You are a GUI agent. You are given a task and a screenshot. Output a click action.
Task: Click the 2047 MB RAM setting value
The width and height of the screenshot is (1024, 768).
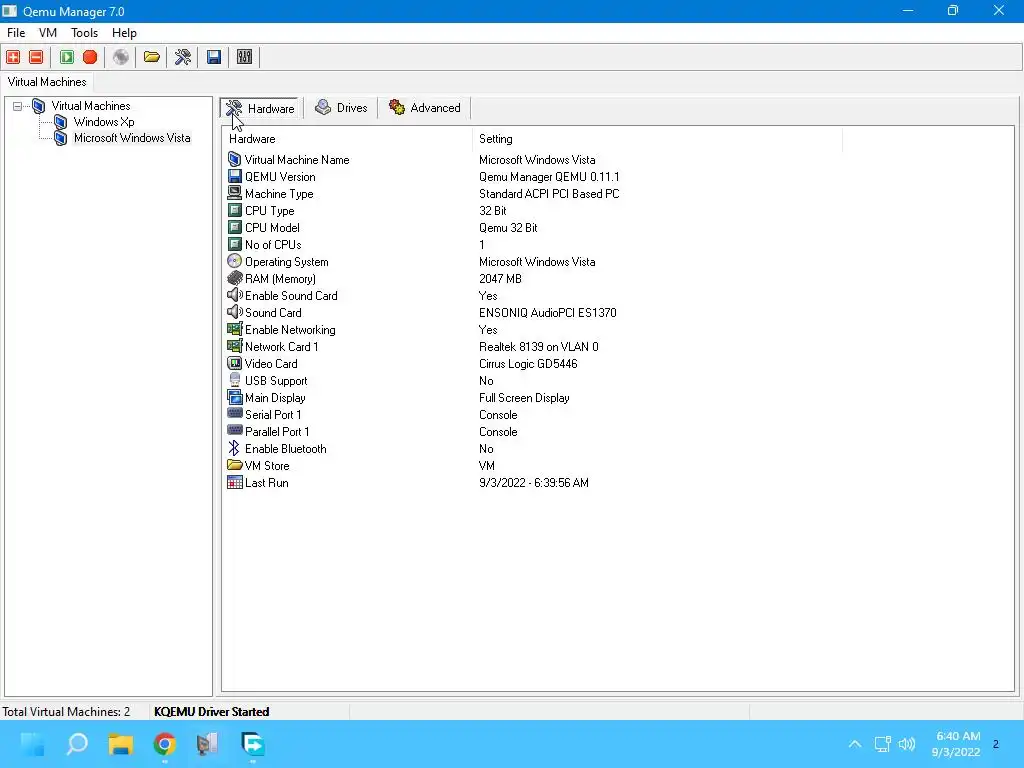(500, 279)
